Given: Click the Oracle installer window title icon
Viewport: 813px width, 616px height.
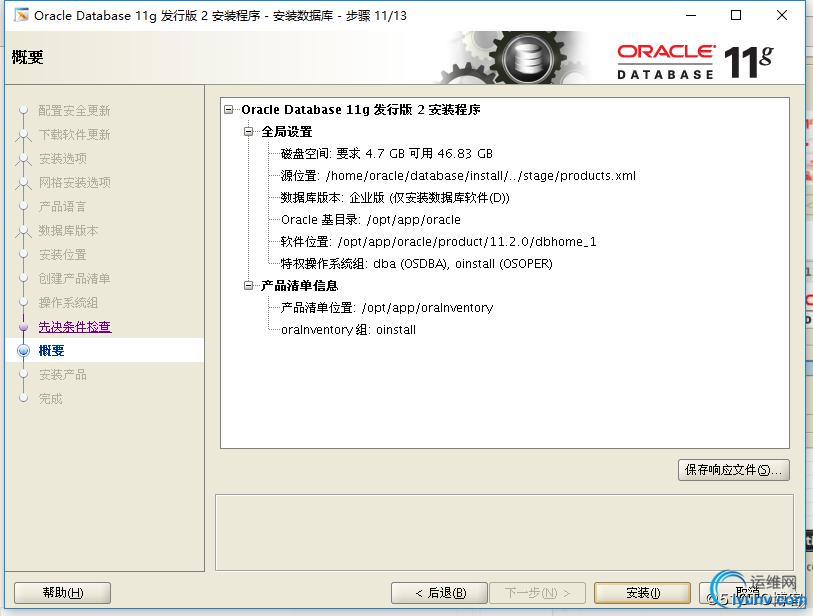Looking at the screenshot, I should (x=21, y=16).
